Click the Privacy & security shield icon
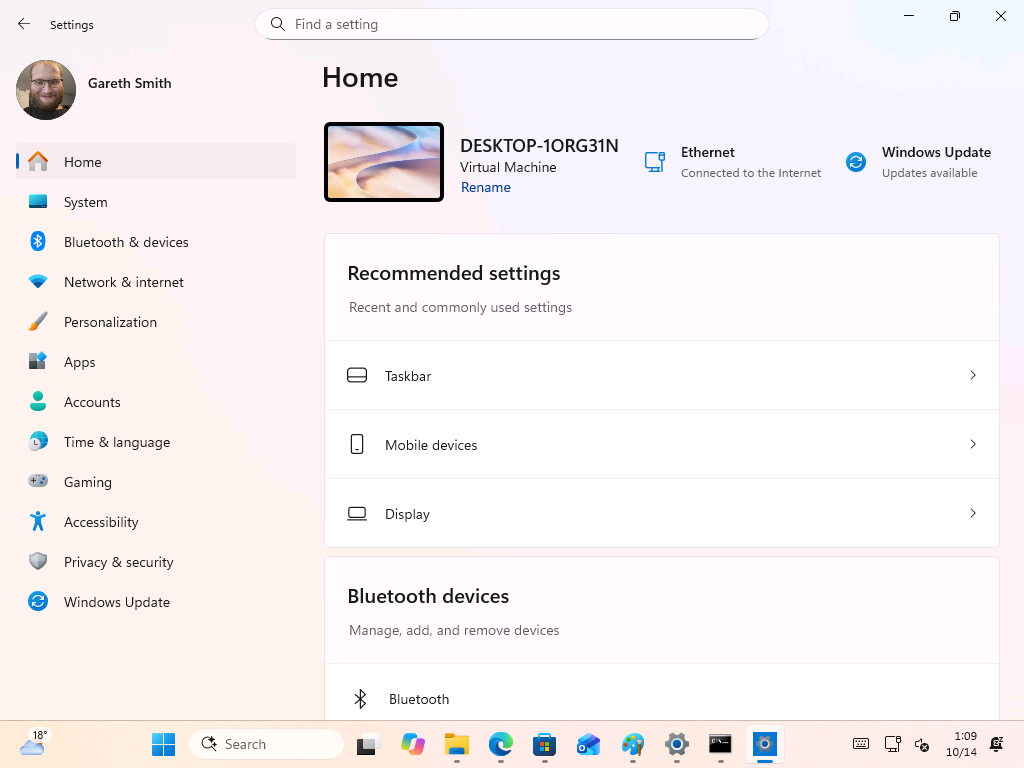Screen dimensions: 1024x768 [38, 561]
